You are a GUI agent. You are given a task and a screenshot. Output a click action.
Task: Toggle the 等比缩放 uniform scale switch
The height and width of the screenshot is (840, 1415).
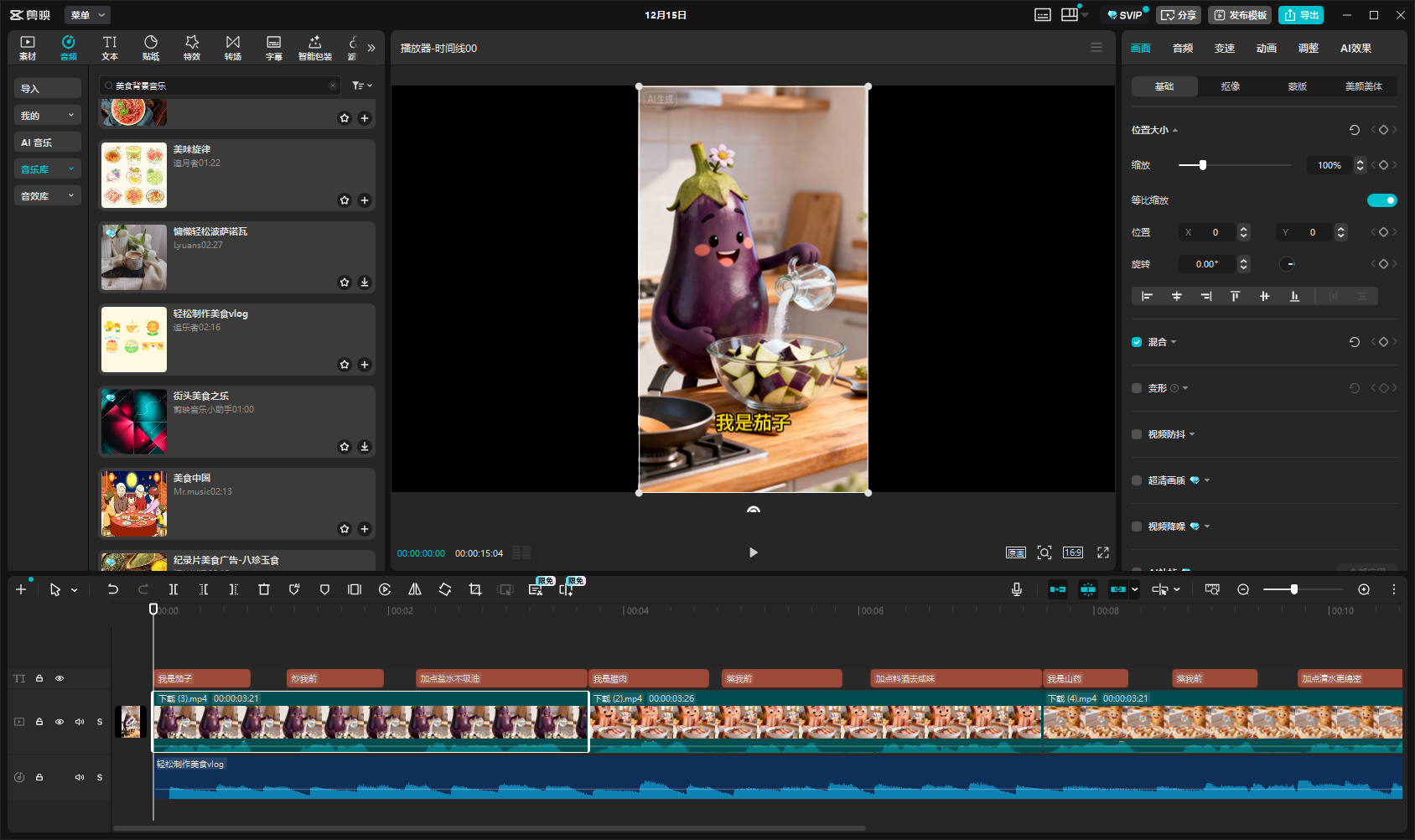[x=1381, y=200]
